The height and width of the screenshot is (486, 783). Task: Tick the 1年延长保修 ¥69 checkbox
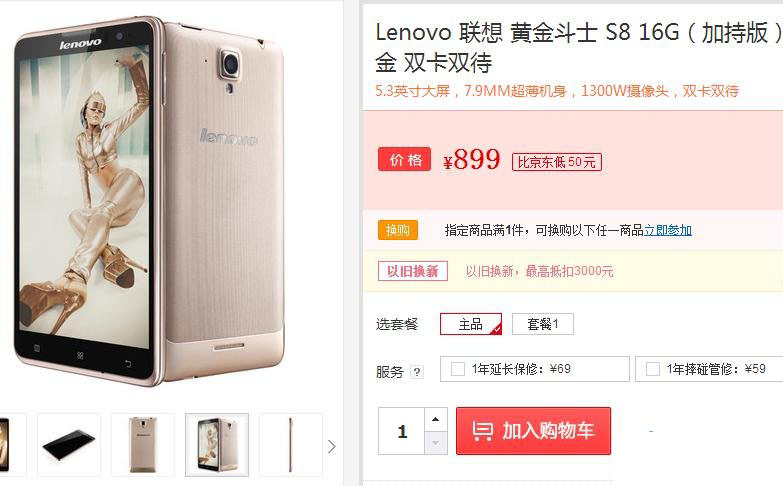457,369
